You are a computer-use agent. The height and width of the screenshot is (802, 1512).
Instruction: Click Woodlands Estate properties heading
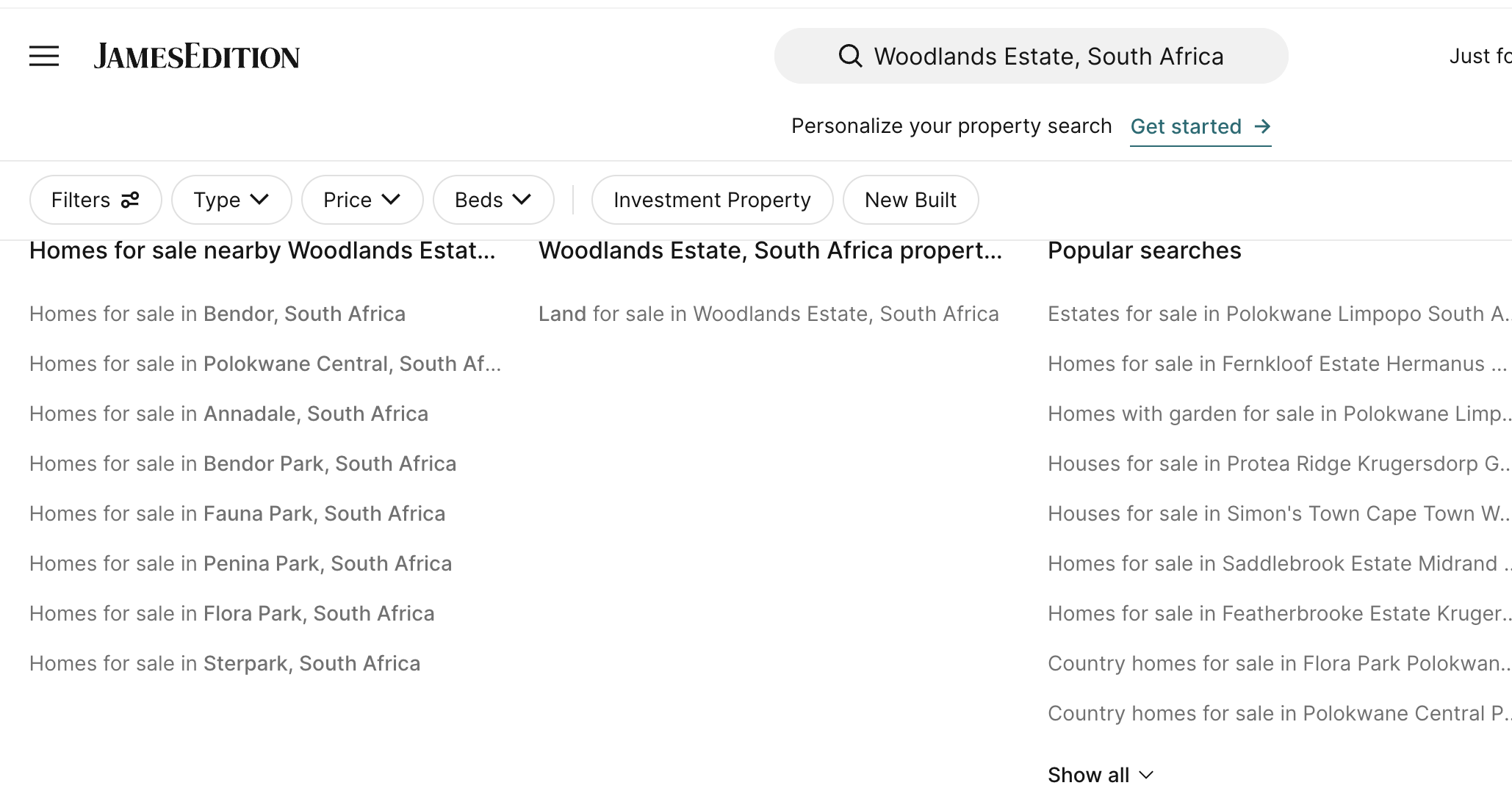point(770,250)
